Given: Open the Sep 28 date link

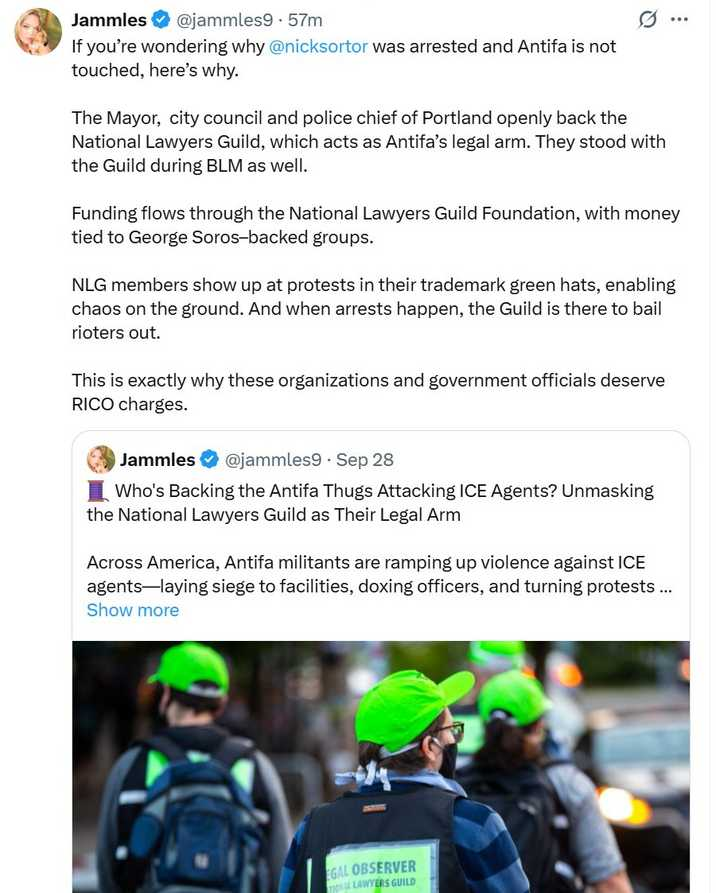Looking at the screenshot, I should [365, 460].
